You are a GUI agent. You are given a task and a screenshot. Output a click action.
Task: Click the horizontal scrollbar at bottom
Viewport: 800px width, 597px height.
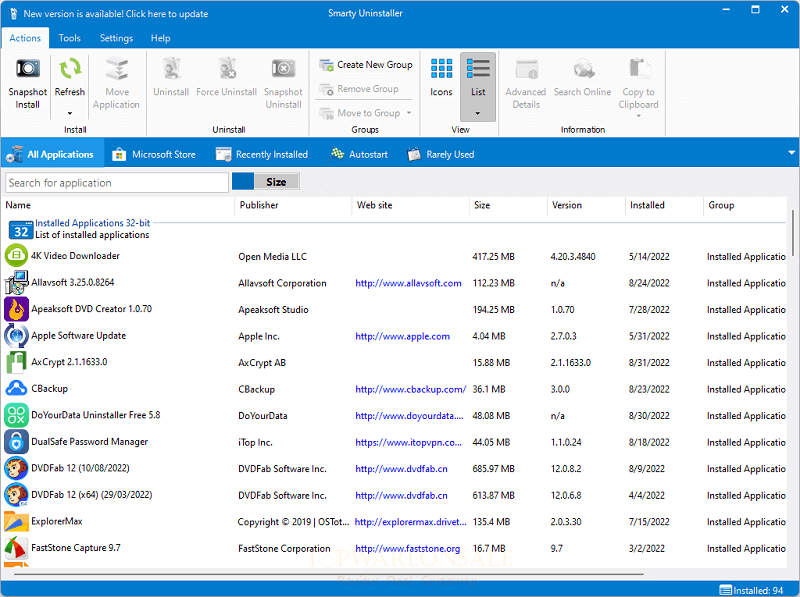329,574
